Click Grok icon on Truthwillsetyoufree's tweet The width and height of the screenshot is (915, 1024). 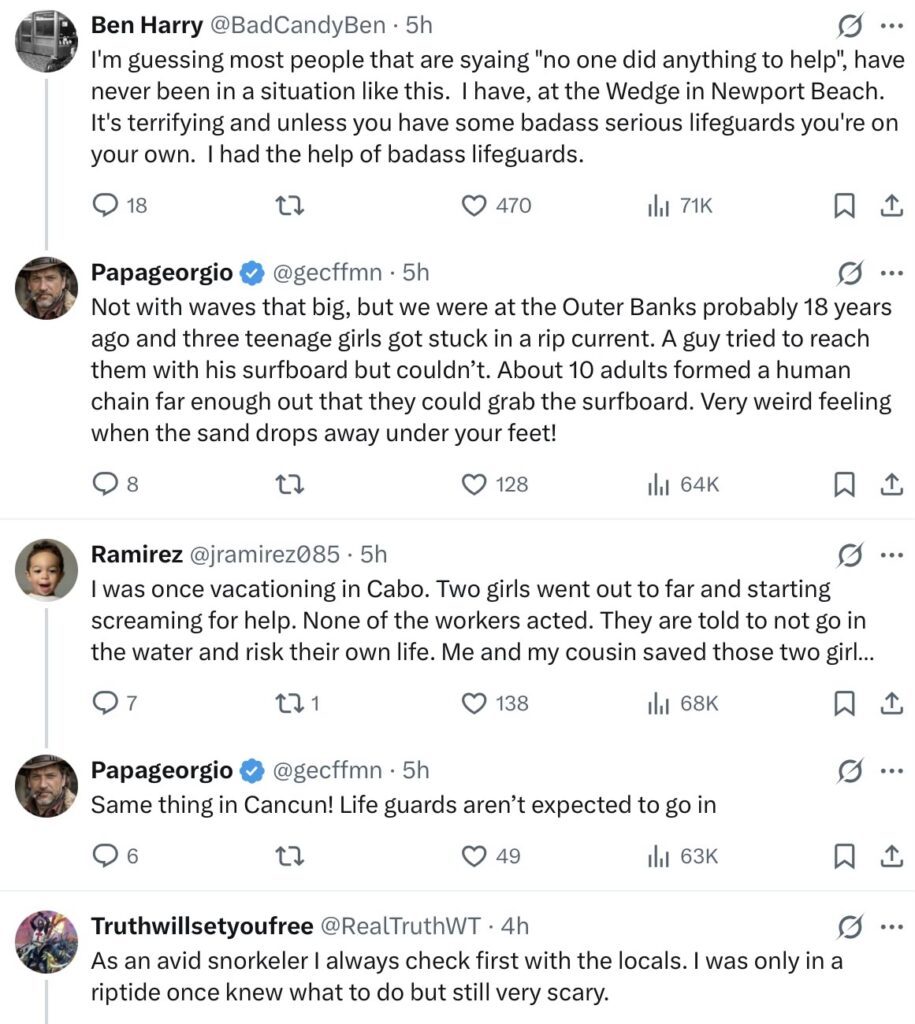pyautogui.click(x=850, y=927)
